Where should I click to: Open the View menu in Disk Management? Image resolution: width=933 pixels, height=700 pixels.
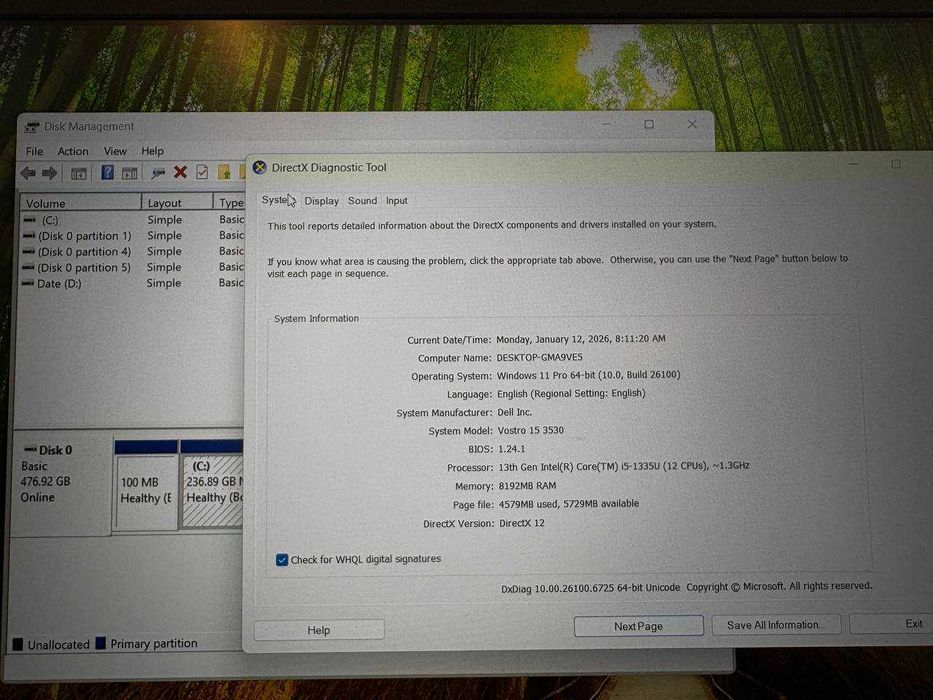point(115,151)
